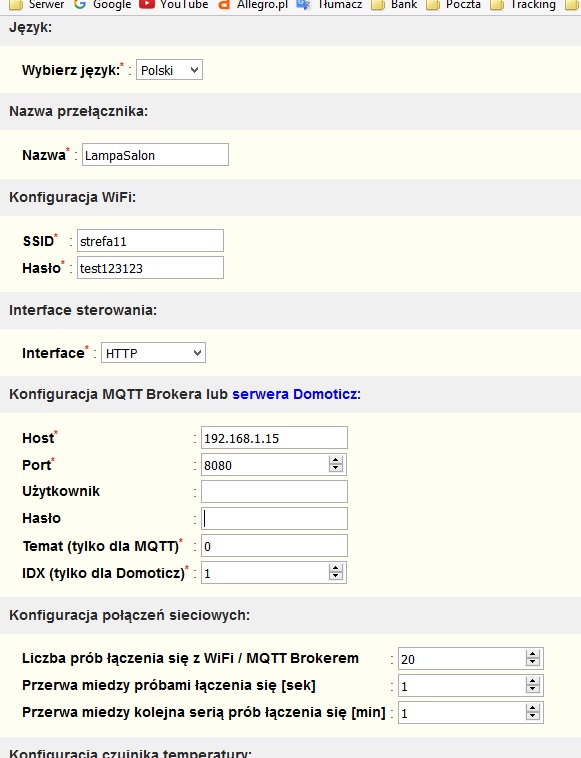The height and width of the screenshot is (758, 581).
Task: Expand the Wybierz język dropdown
Action: pyautogui.click(x=169, y=70)
